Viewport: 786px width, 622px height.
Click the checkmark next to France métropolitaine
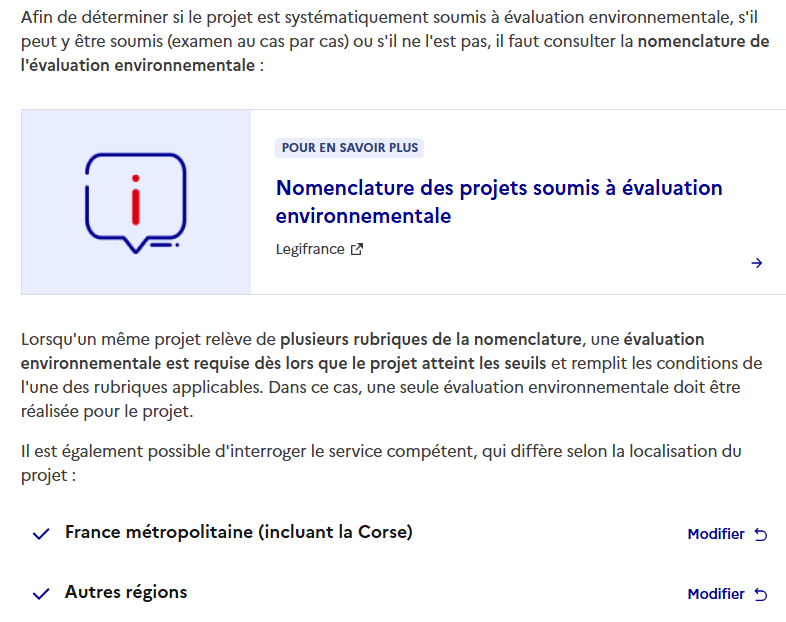pyautogui.click(x=41, y=534)
